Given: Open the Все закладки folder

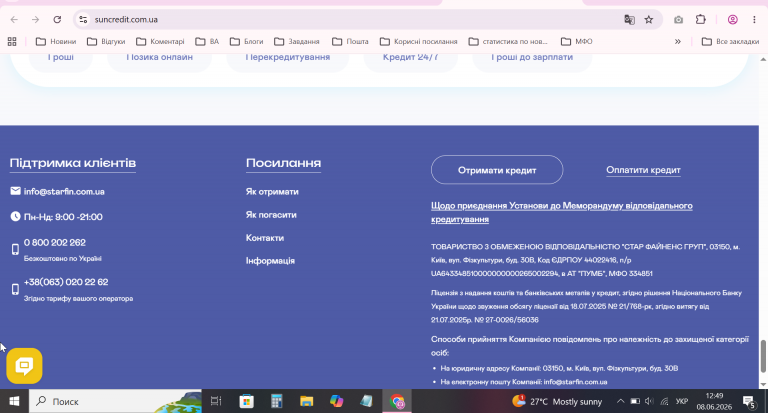Looking at the screenshot, I should [x=730, y=42].
